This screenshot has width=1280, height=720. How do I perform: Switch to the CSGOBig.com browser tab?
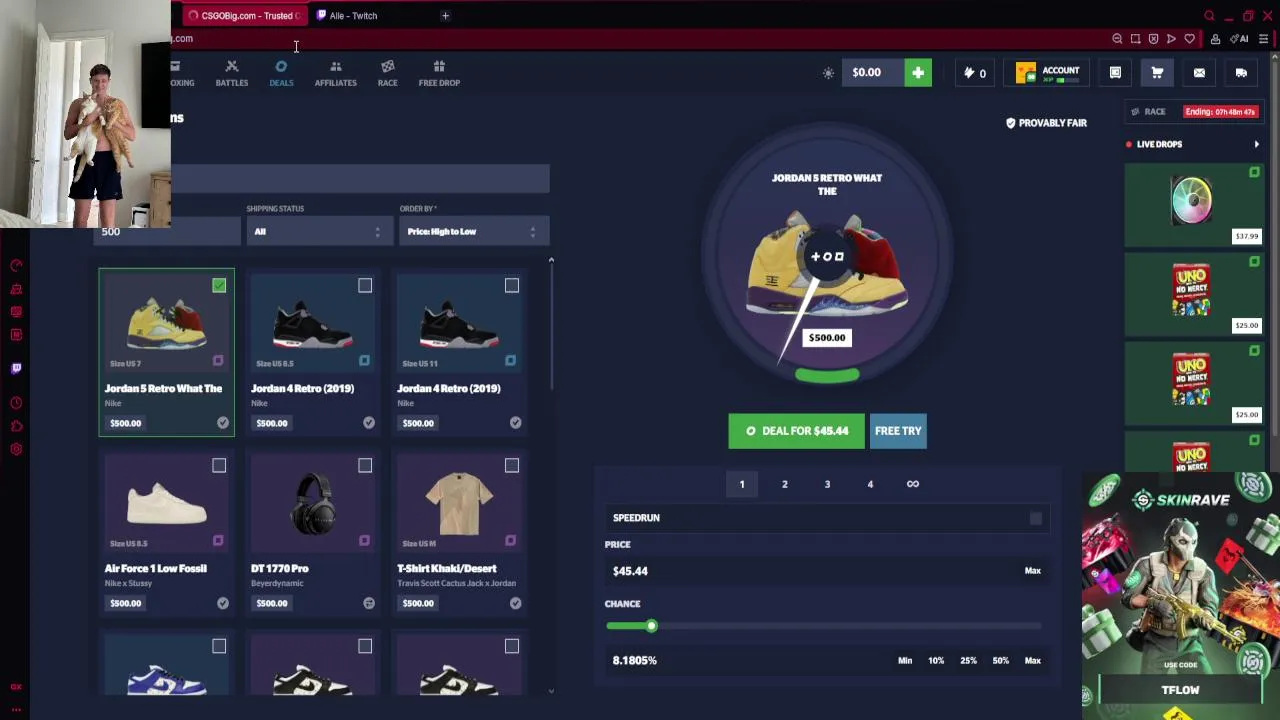245,16
